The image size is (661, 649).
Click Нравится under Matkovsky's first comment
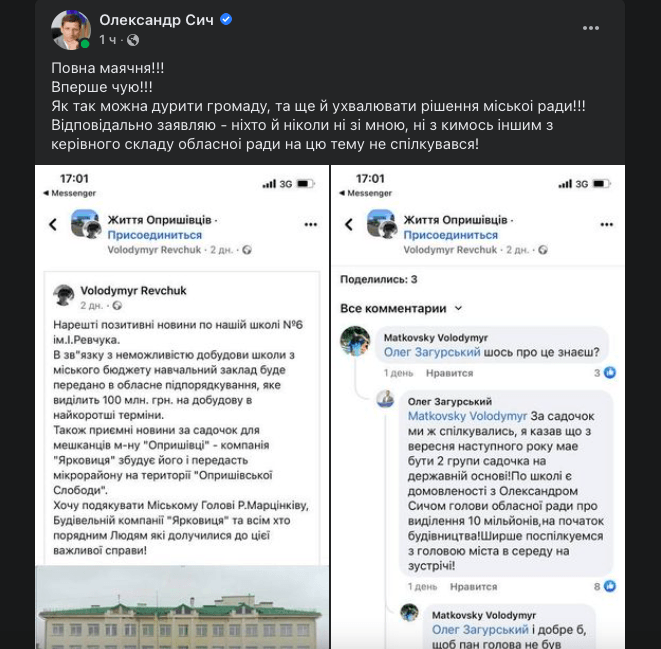point(449,373)
